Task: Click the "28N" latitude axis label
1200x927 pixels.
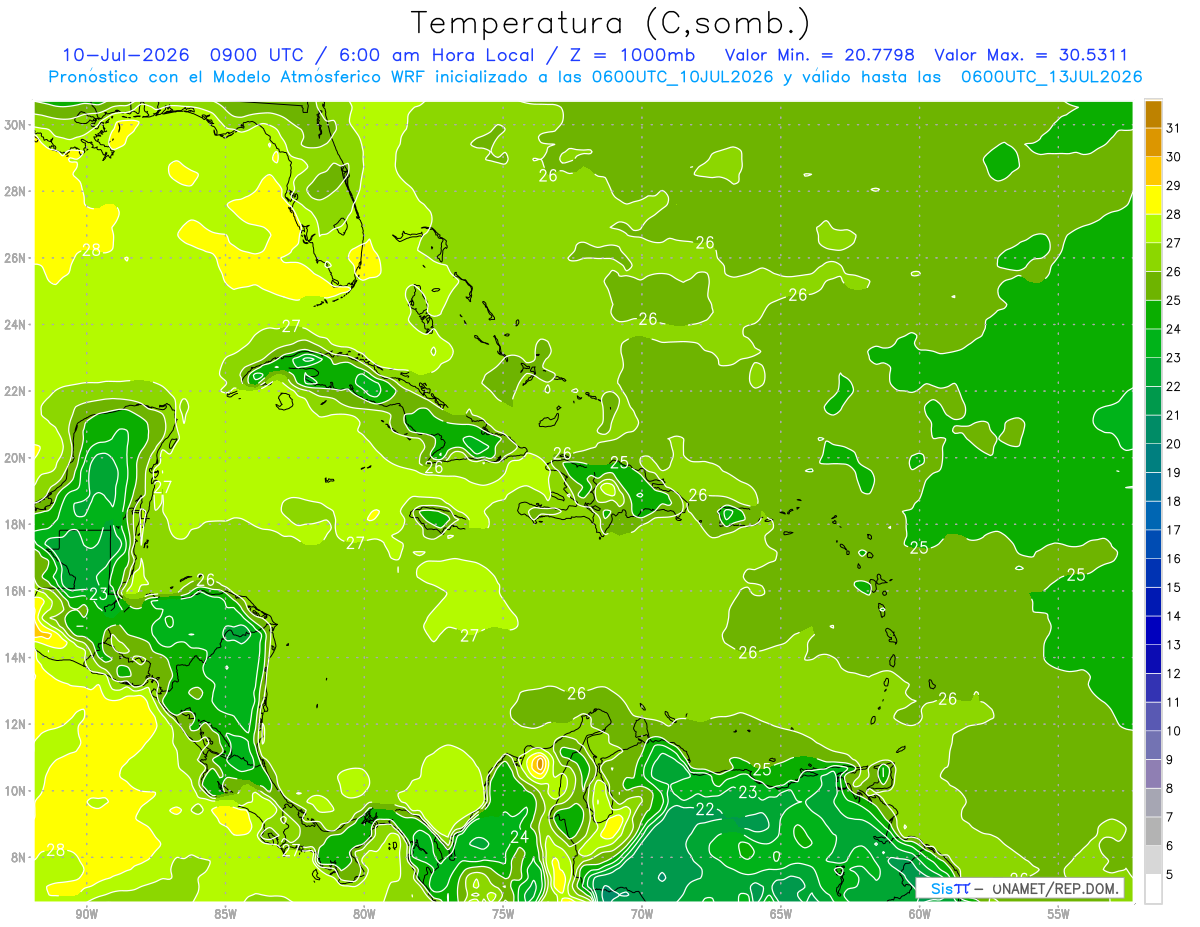Action: coord(17,191)
